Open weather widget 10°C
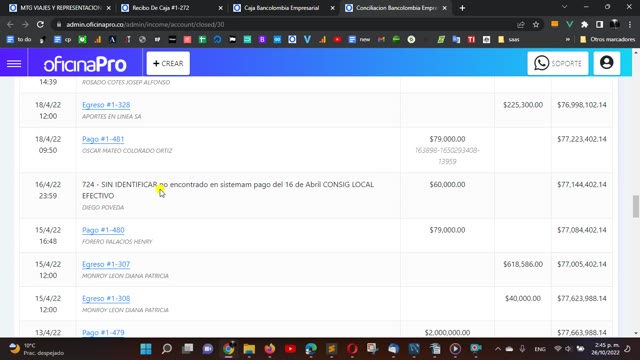The width and height of the screenshot is (640, 360). click(x=37, y=349)
